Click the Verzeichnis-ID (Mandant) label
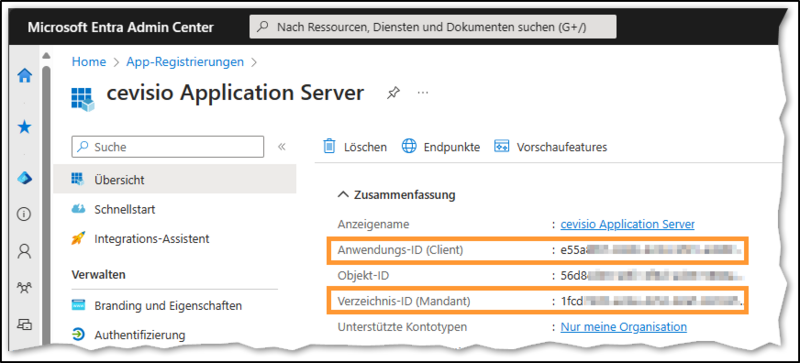This screenshot has height=363, width=800. coord(404,301)
